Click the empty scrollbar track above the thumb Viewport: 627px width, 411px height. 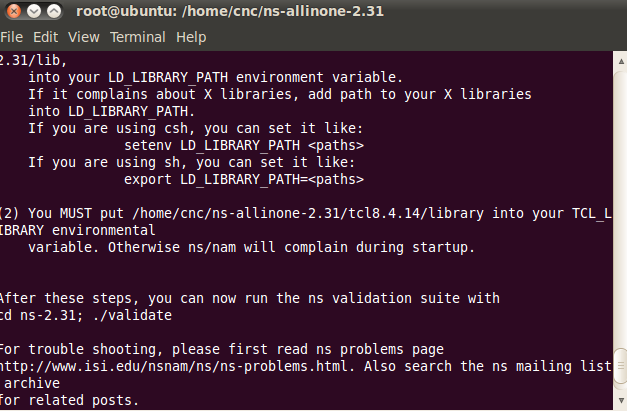pyautogui.click(x=621, y=210)
